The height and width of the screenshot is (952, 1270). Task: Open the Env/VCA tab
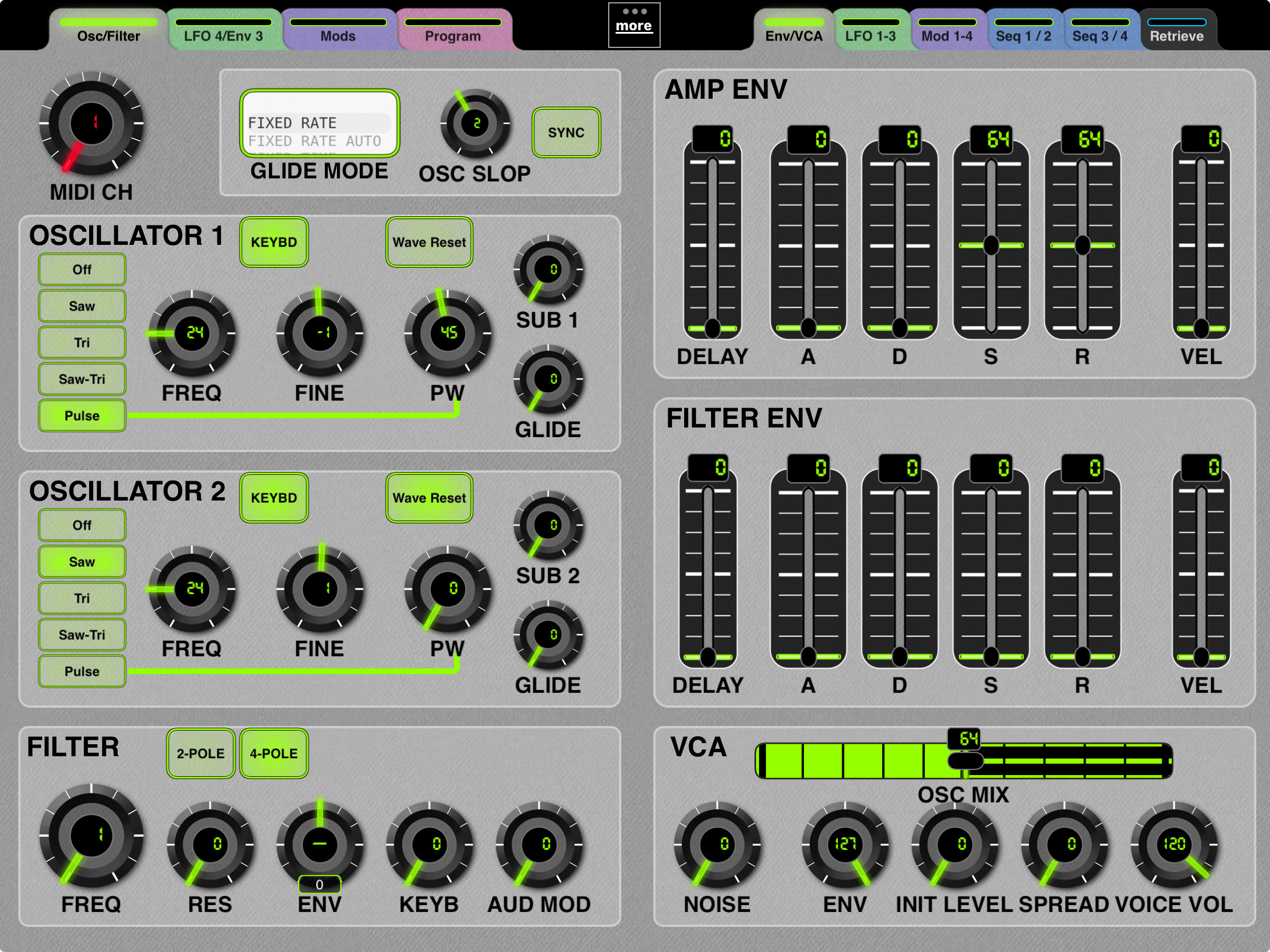(794, 30)
